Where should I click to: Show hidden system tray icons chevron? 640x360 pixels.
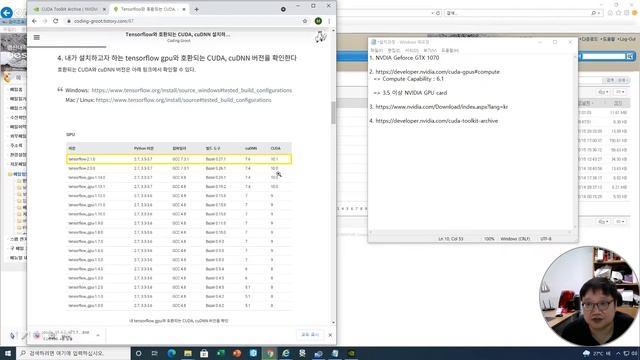(618, 353)
